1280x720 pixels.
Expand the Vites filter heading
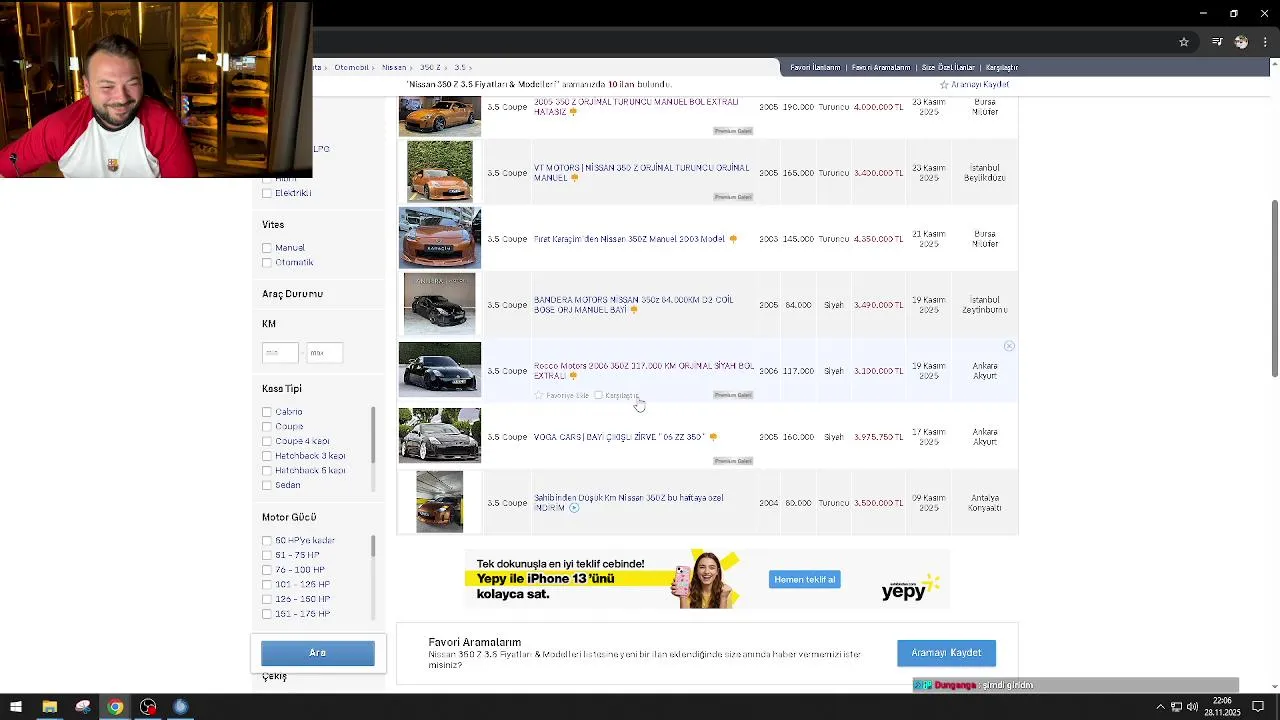click(x=273, y=225)
